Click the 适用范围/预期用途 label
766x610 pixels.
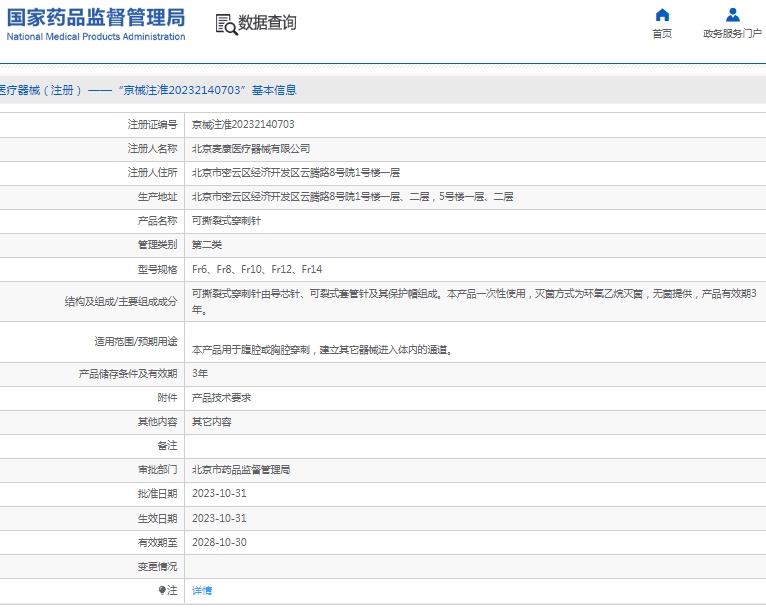tap(136, 341)
